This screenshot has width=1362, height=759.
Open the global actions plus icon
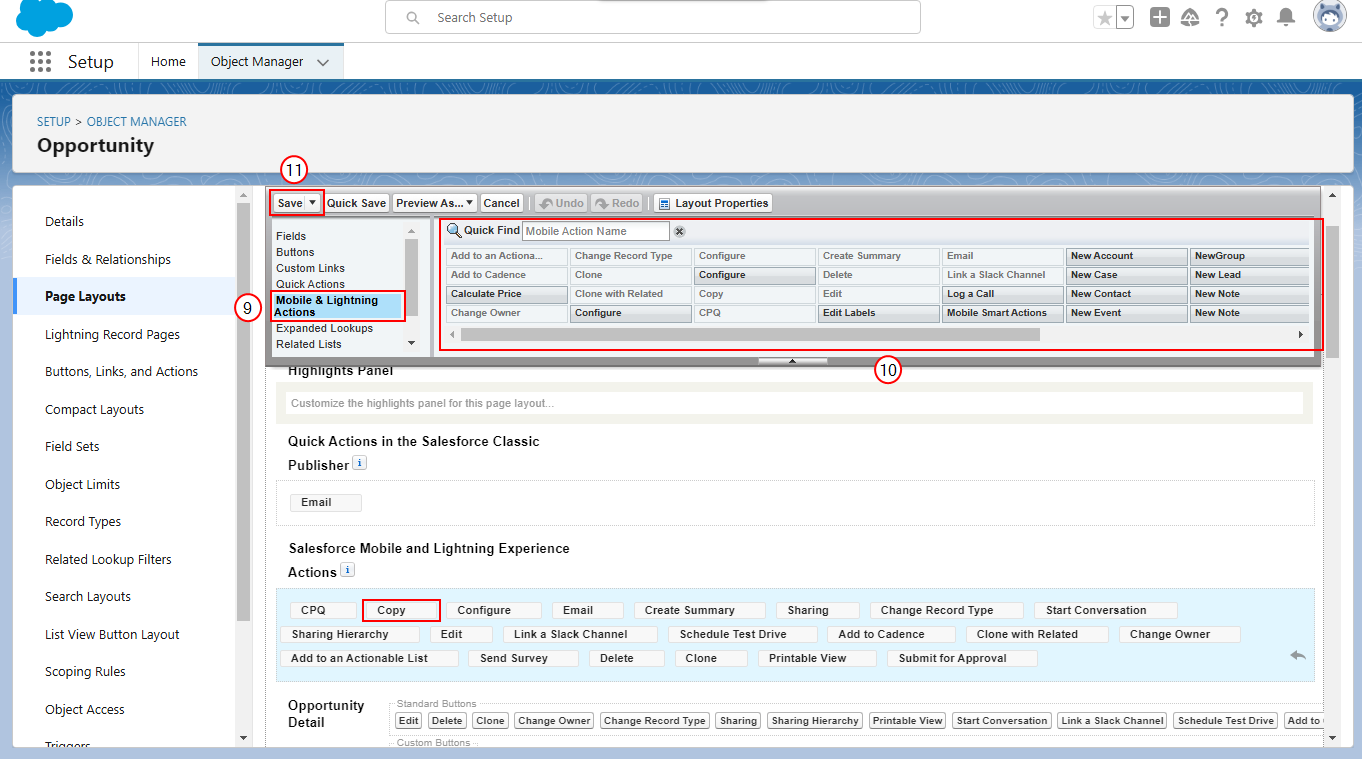pos(1159,17)
